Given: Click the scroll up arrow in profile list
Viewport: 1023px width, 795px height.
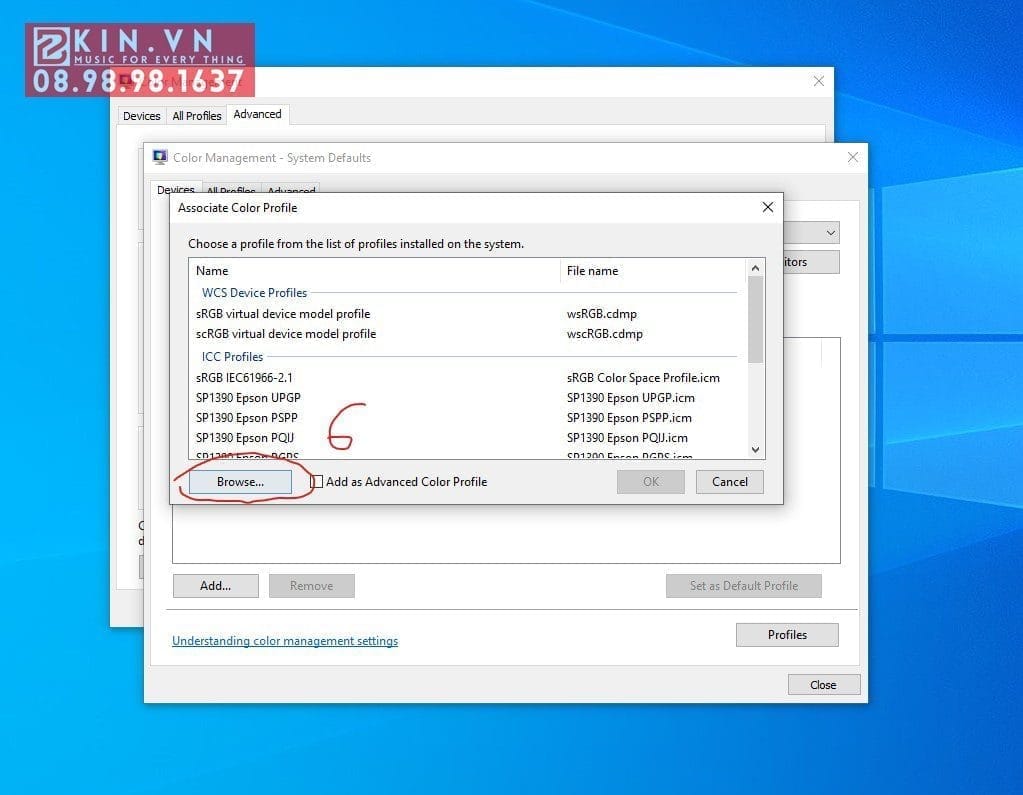Looking at the screenshot, I should [755, 267].
